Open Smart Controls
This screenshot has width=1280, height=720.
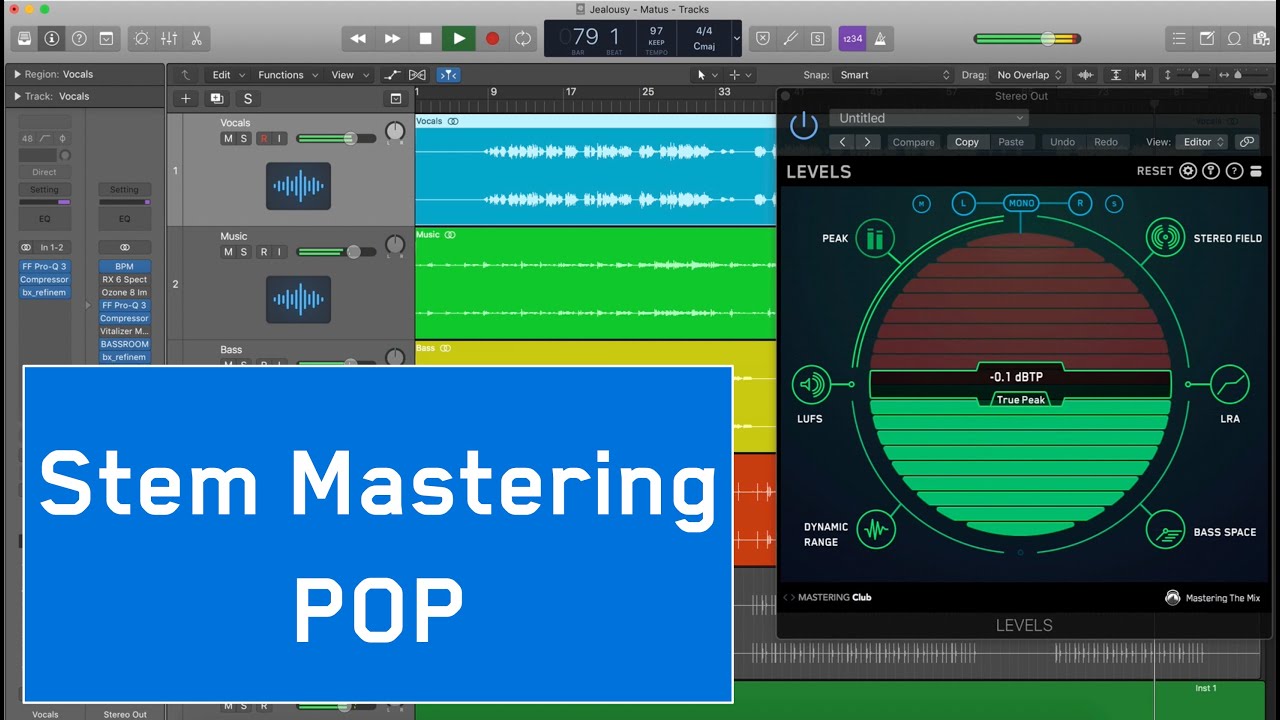pyautogui.click(x=141, y=38)
